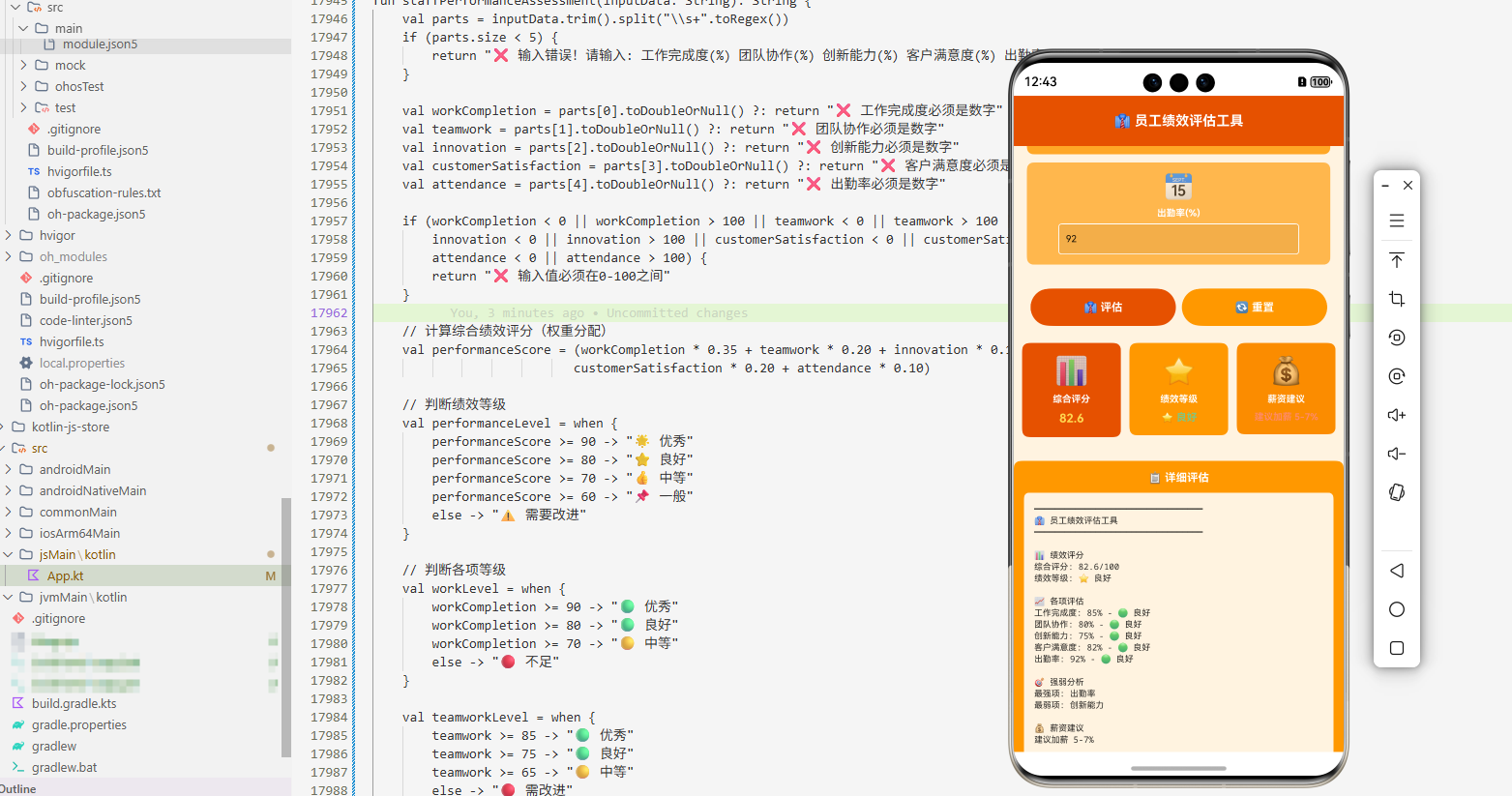
Task: Open code-linter.json5 file
Action: pos(85,320)
